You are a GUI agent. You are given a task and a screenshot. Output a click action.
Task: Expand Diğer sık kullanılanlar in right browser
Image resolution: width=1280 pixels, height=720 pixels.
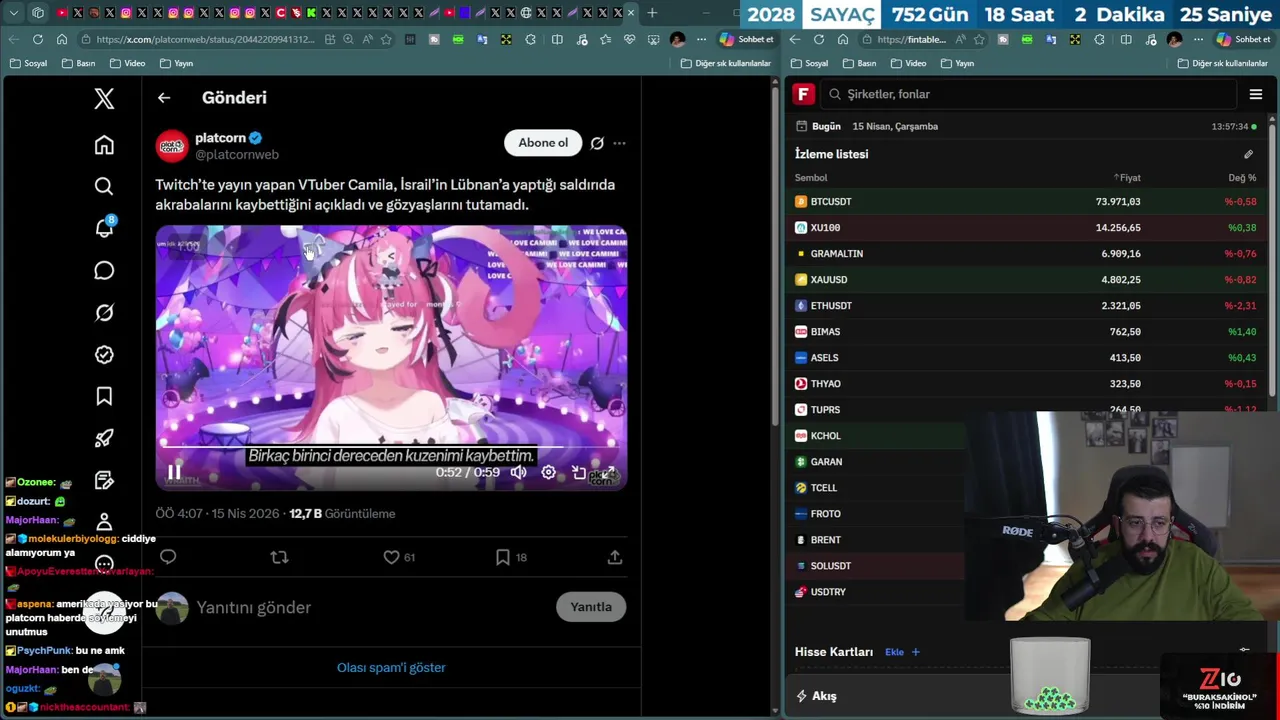(1223, 63)
